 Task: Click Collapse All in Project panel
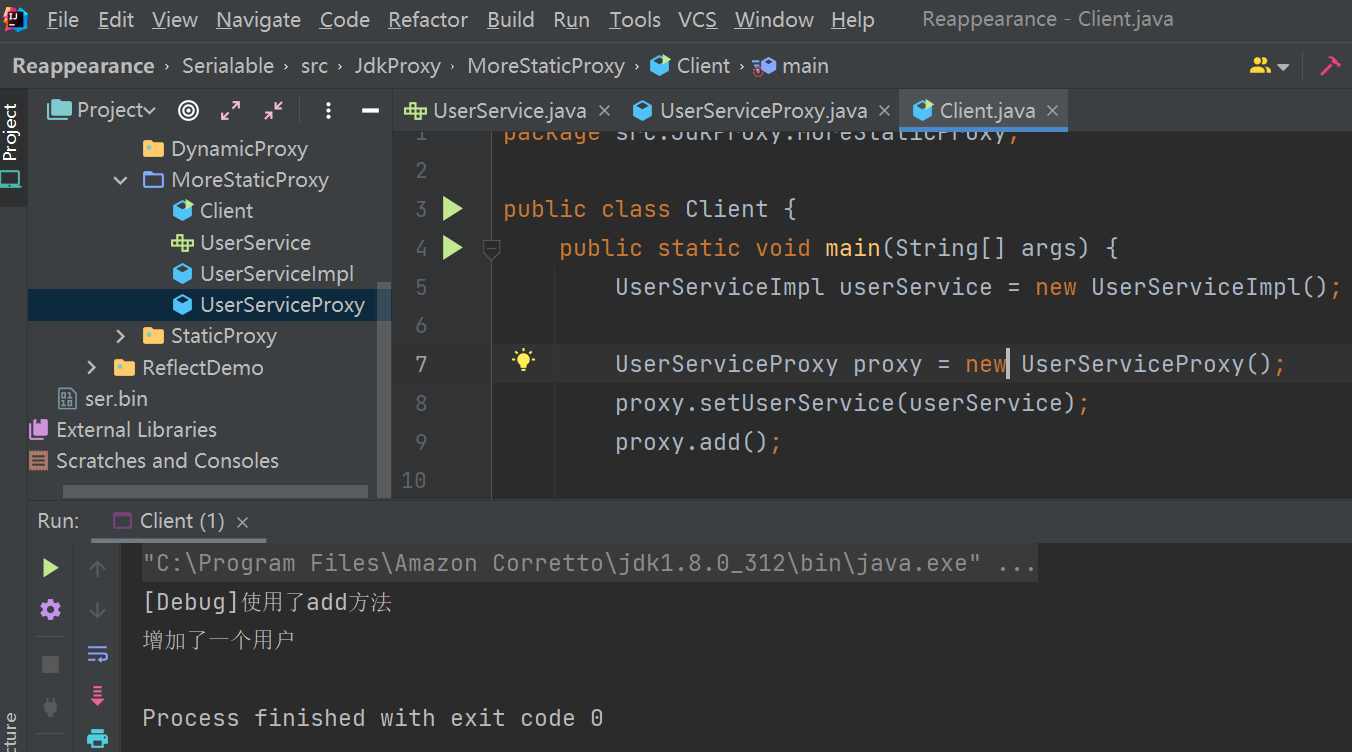[274, 110]
